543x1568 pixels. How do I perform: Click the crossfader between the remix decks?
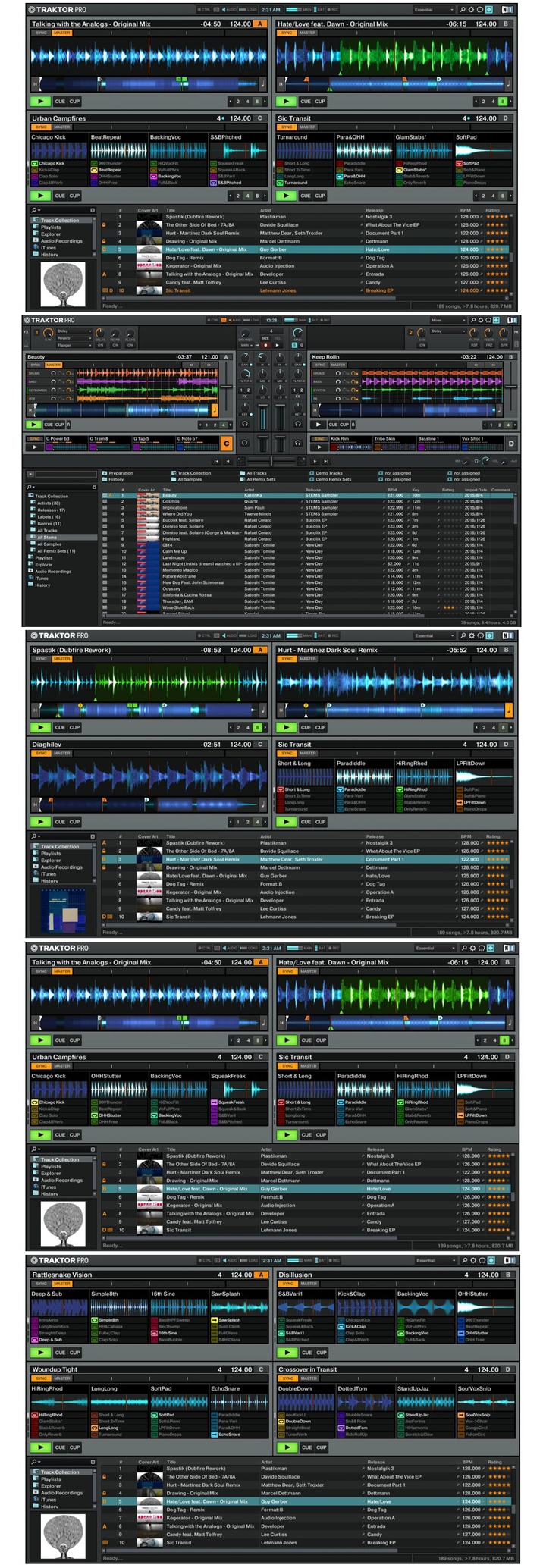tap(271, 460)
